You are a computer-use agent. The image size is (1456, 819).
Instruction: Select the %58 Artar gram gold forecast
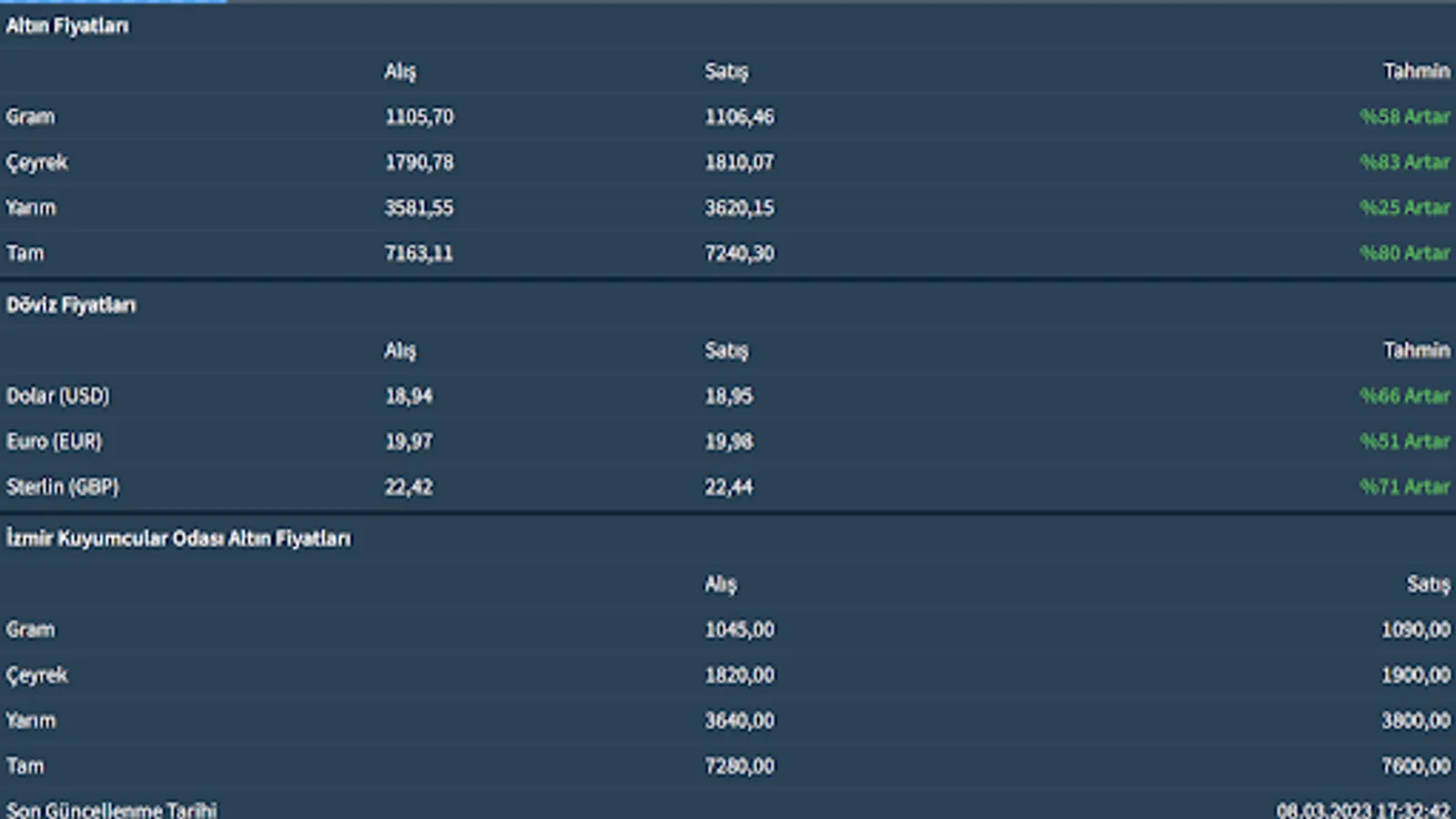tap(1404, 116)
